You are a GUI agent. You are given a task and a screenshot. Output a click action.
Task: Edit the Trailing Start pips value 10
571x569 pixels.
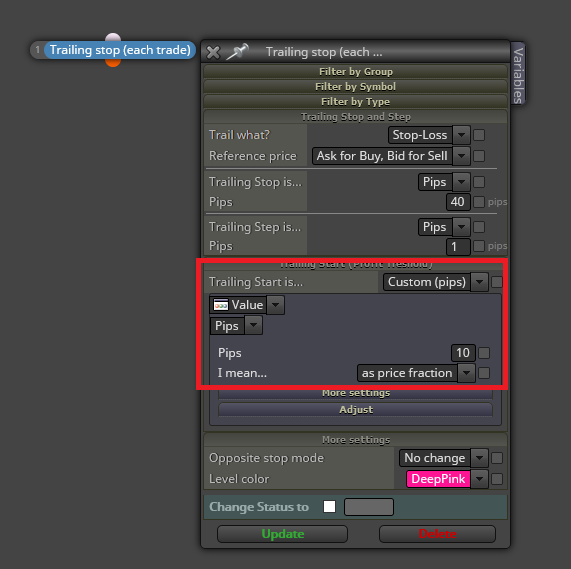[463, 352]
